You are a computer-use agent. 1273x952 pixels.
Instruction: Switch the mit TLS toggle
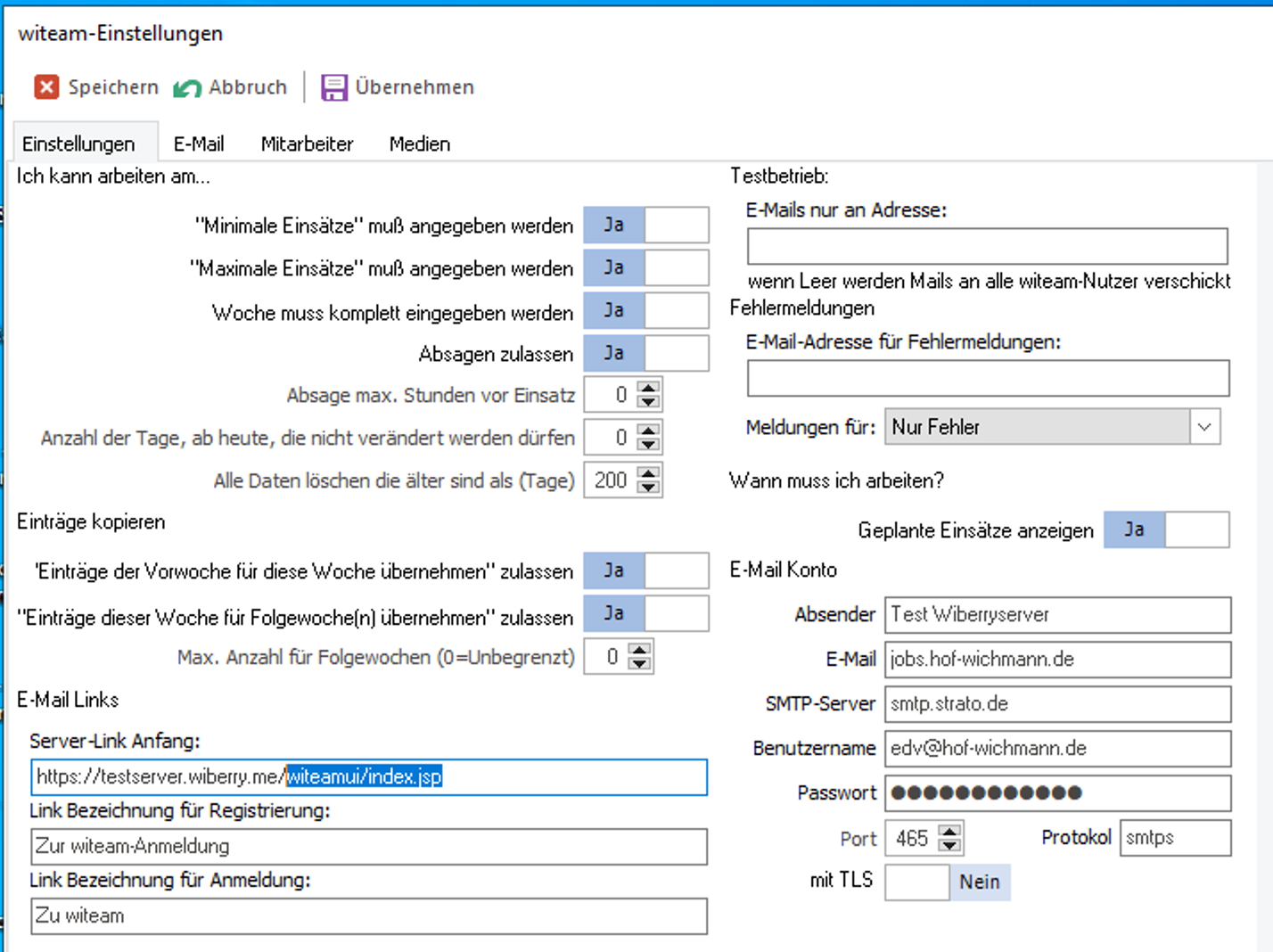[x=947, y=882]
